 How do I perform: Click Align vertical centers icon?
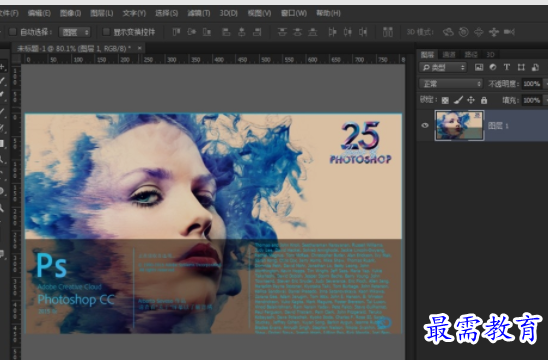tap(192, 32)
